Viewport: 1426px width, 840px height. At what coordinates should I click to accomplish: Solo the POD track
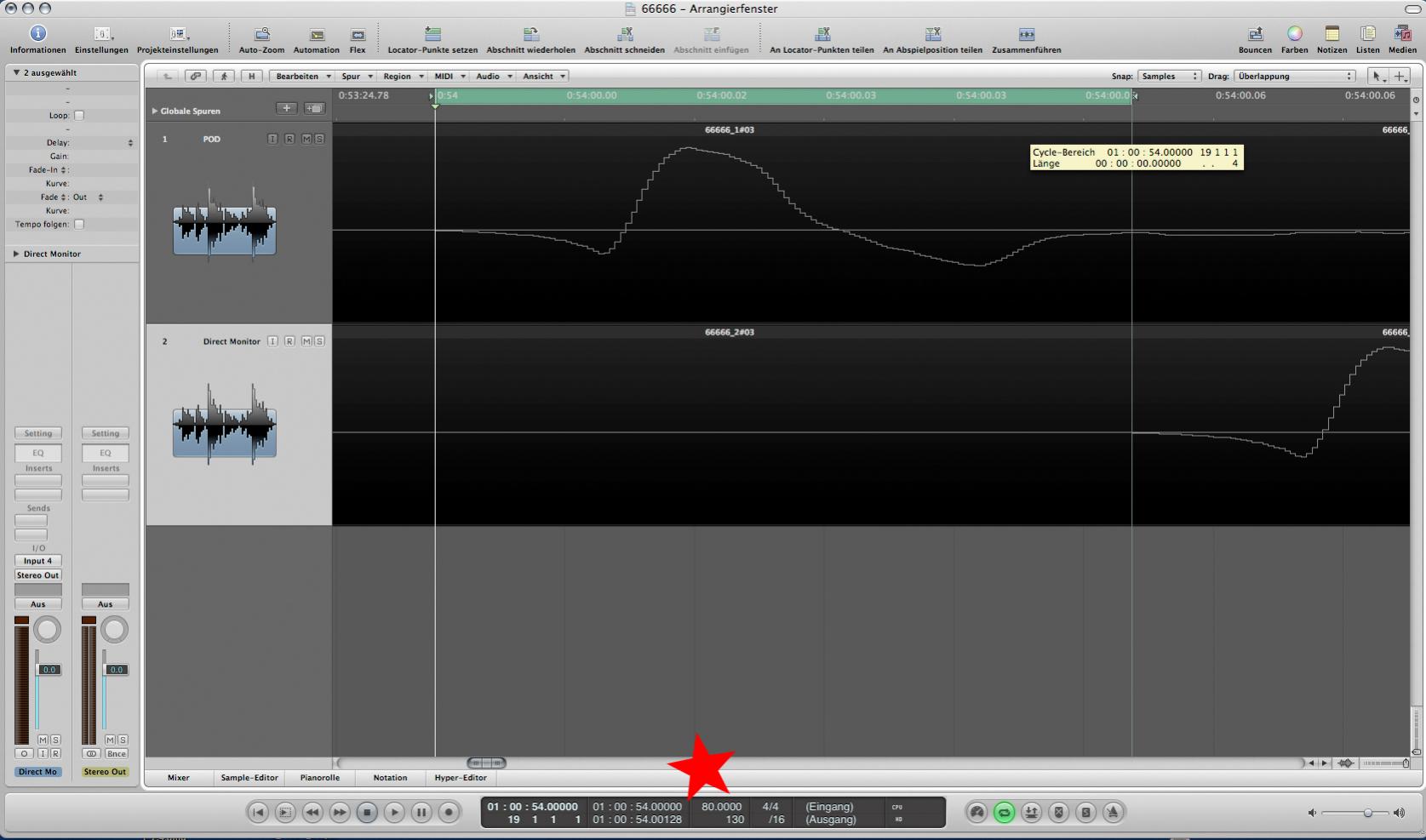pos(319,139)
